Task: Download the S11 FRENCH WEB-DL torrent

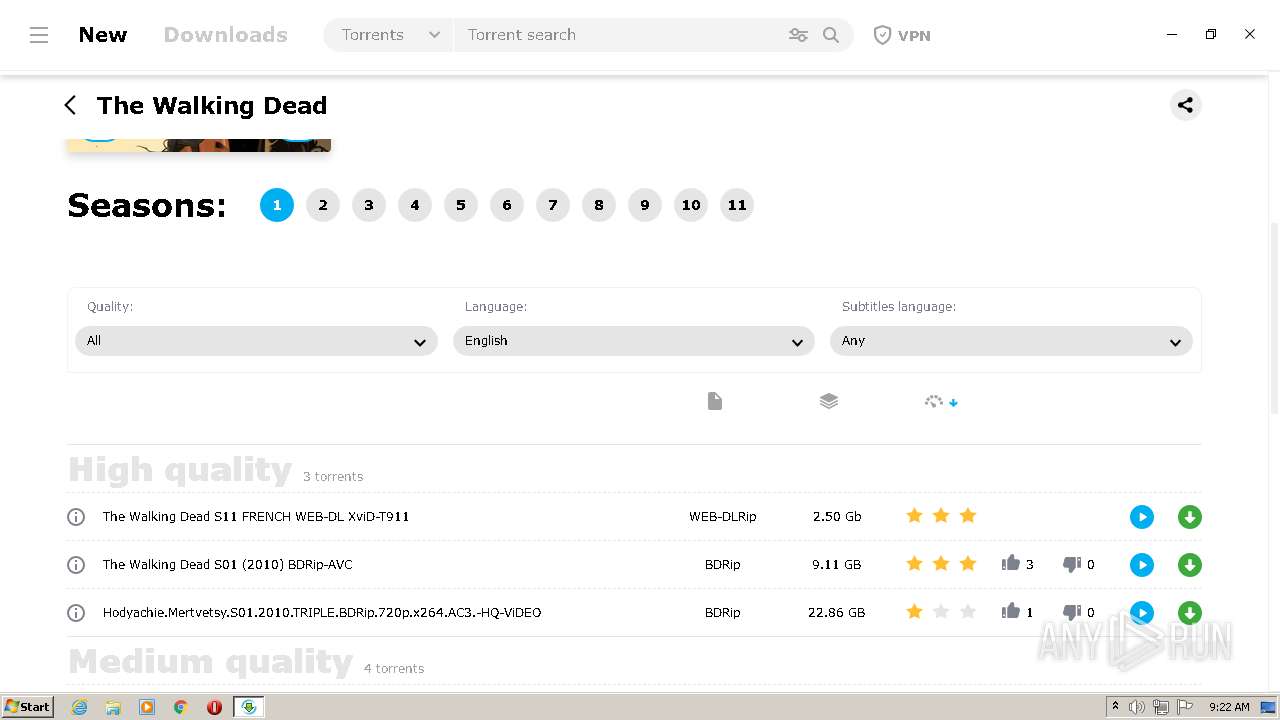Action: tap(1189, 517)
